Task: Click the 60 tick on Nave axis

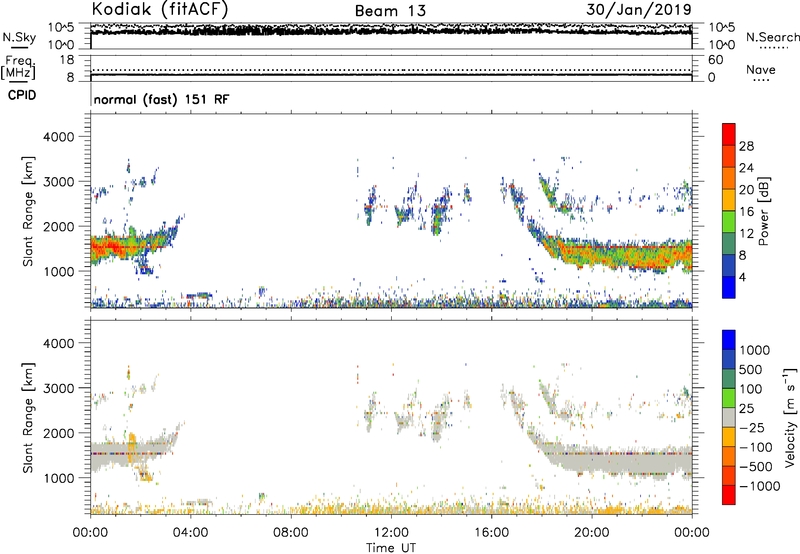Action: (x=715, y=60)
